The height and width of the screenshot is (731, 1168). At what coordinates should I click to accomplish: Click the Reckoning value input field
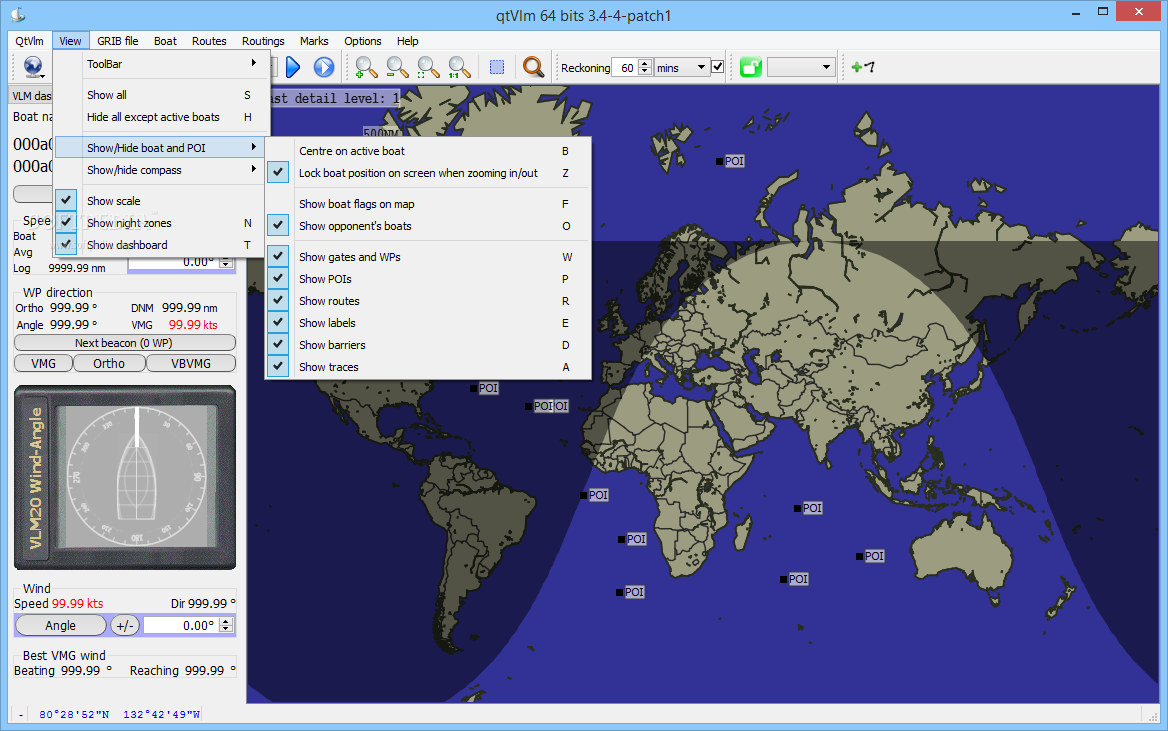point(624,68)
